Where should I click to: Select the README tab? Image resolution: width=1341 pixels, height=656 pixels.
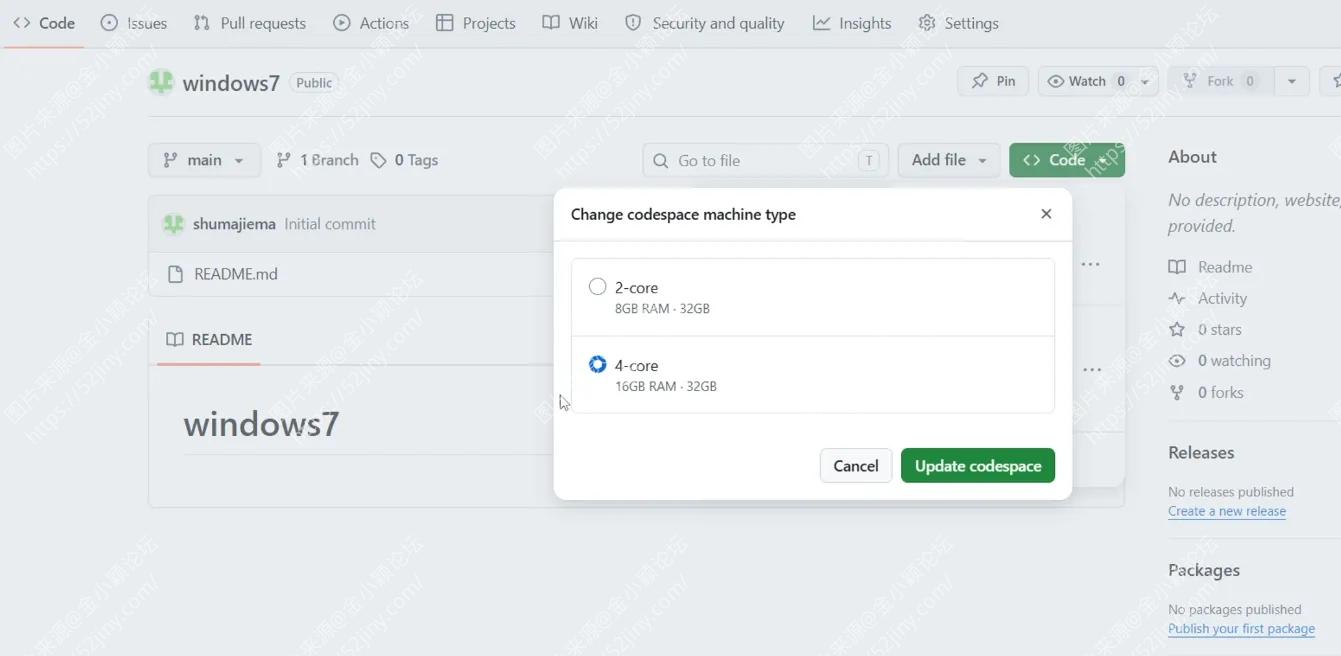pos(209,340)
